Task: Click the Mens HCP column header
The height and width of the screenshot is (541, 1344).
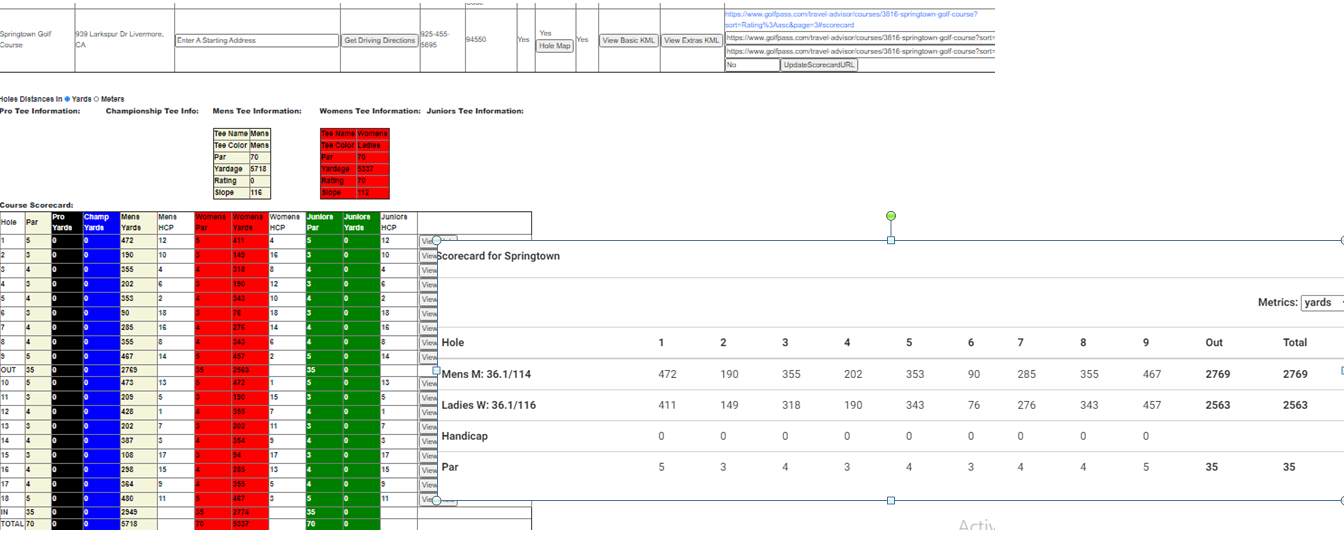Action: [x=174, y=222]
